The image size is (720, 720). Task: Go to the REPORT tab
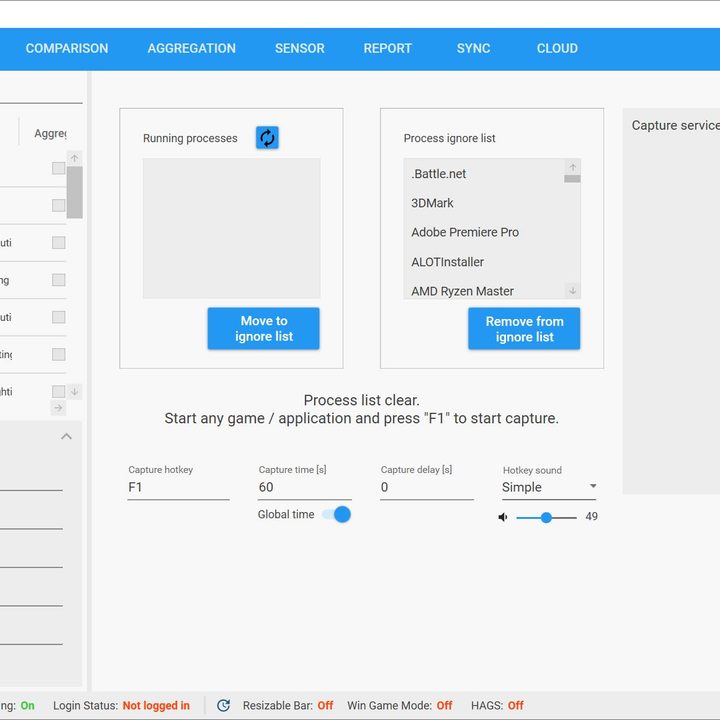pyautogui.click(x=388, y=48)
